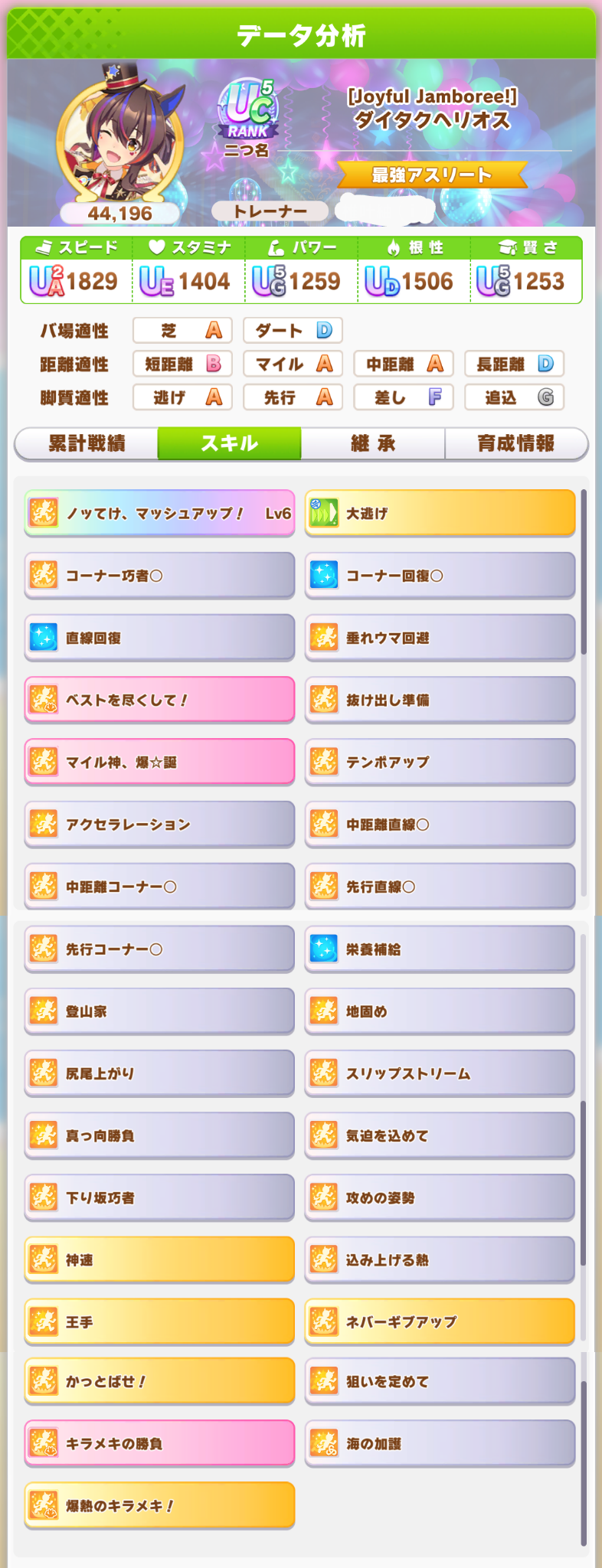Open the アクセラレーション skill entry
Image resolution: width=602 pixels, height=1568 pixels.
[159, 824]
